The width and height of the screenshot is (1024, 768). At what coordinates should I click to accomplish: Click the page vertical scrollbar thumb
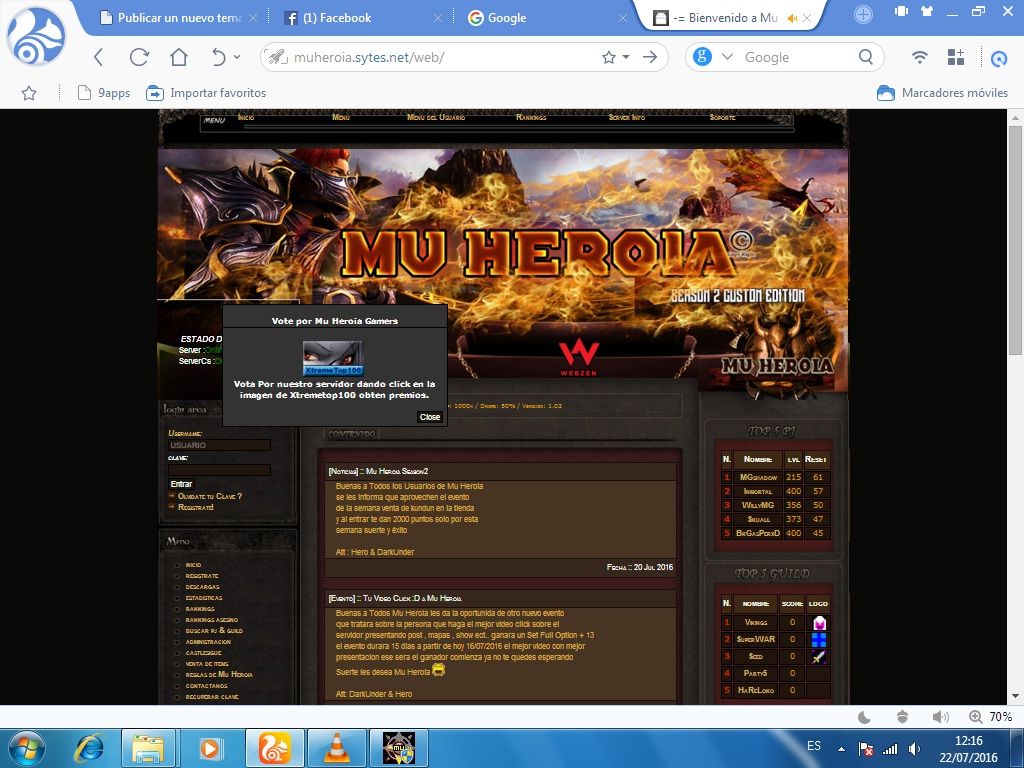(1015, 240)
